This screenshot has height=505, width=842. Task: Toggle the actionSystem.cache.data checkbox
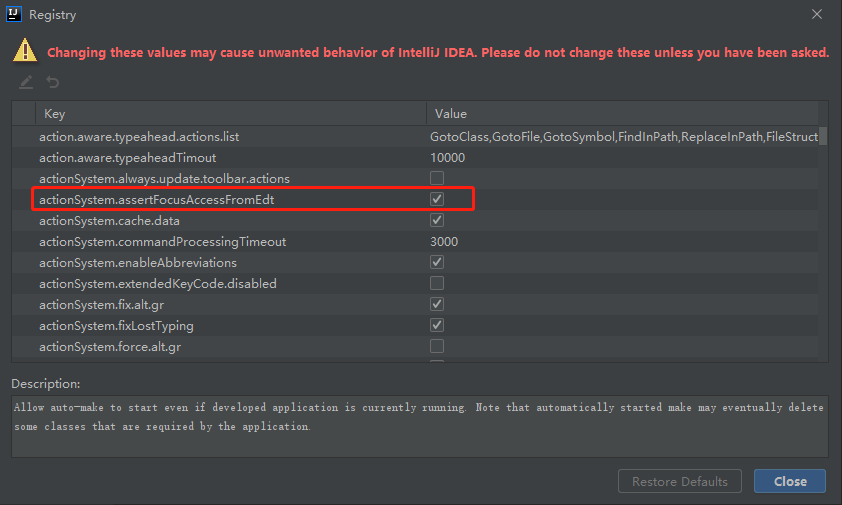click(437, 220)
